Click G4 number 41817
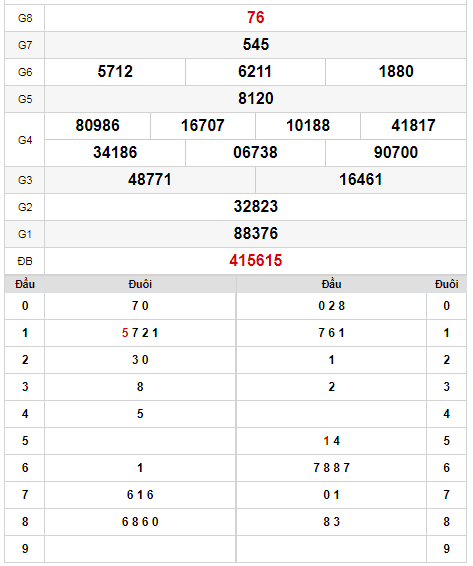Viewport: 473px width, 566px height. (413, 126)
